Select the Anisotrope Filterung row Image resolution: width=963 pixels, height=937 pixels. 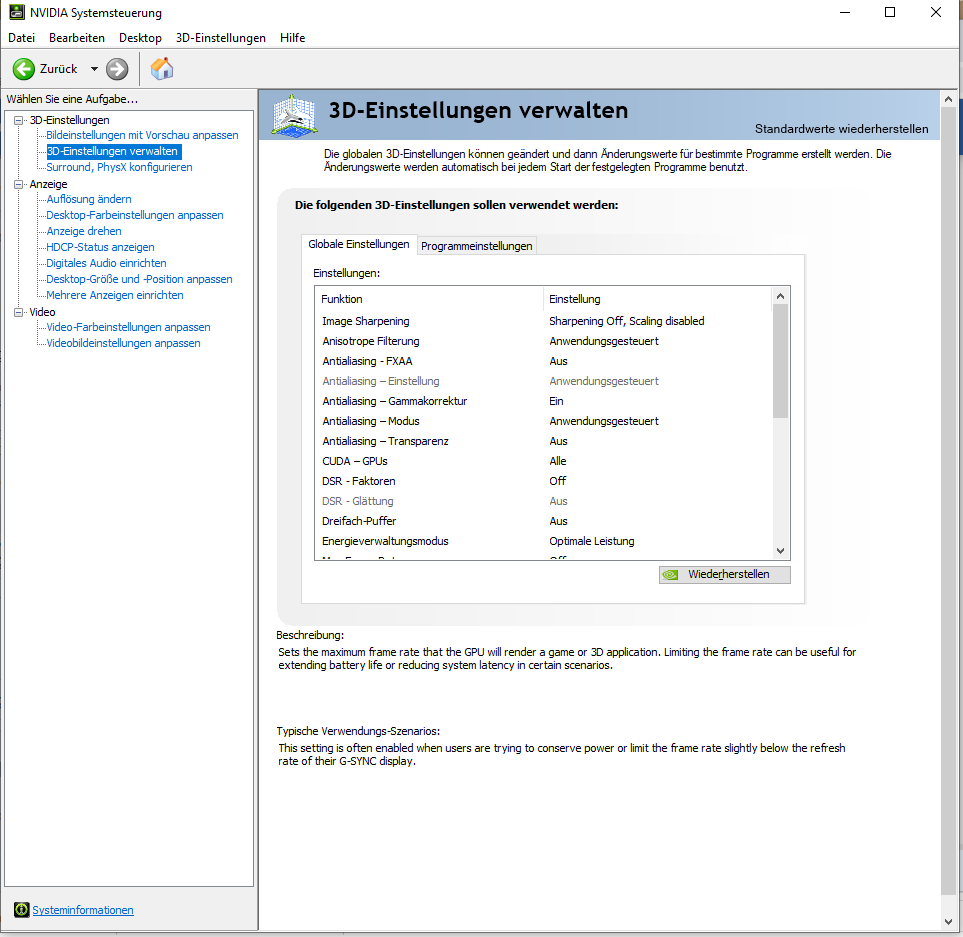pyautogui.click(x=545, y=341)
